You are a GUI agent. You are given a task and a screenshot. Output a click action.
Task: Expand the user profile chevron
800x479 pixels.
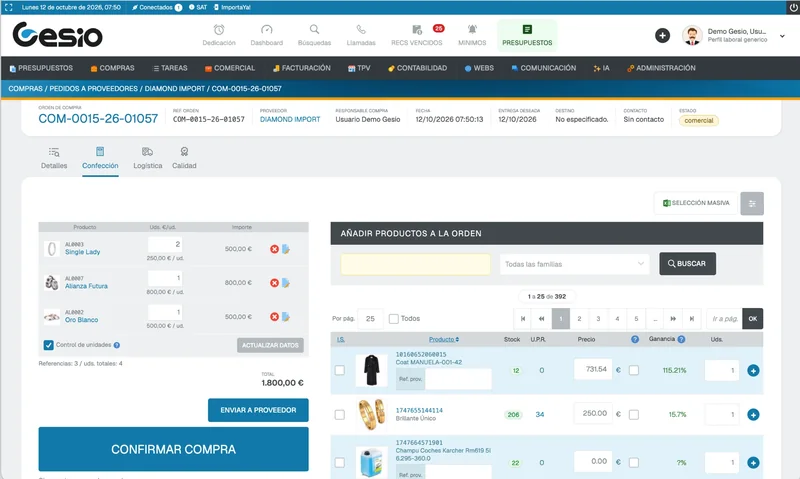tap(782, 36)
